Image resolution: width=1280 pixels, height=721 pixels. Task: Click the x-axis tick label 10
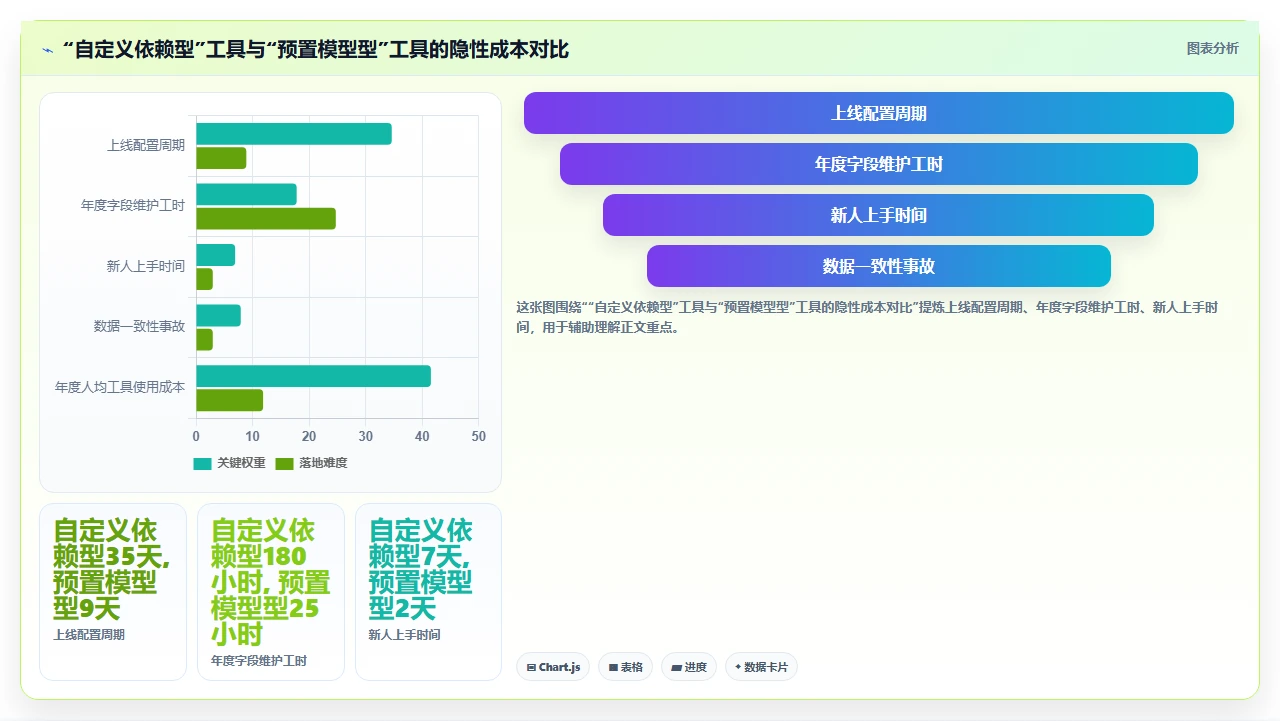tap(253, 436)
